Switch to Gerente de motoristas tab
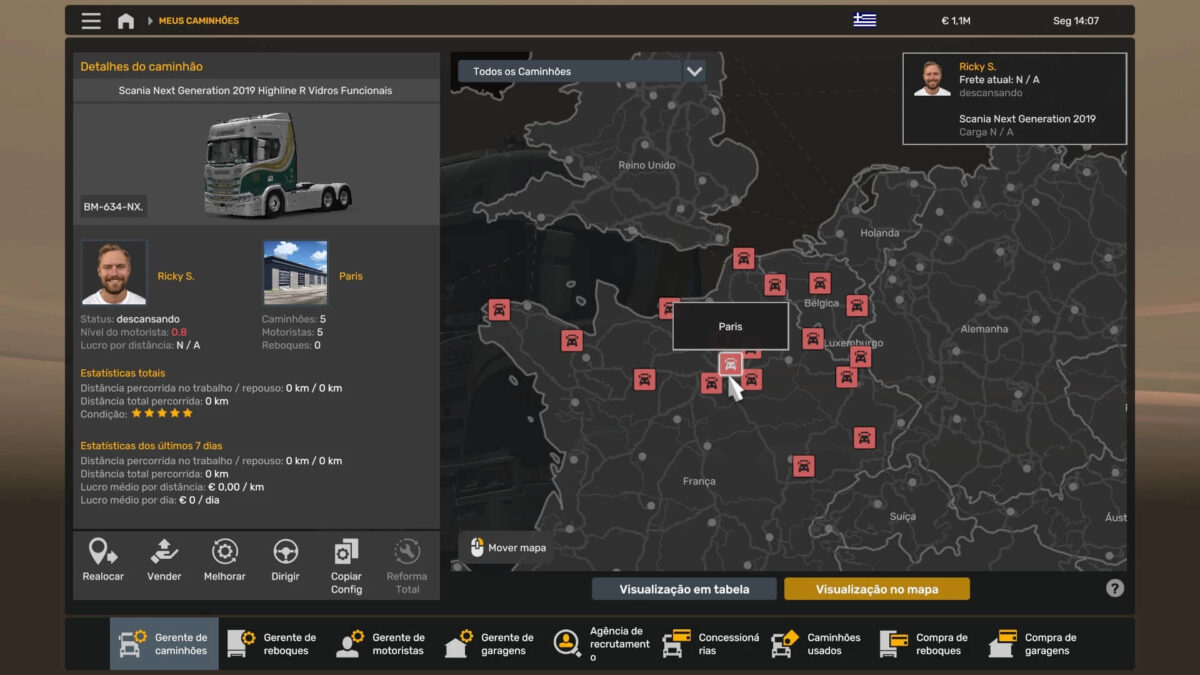 coord(381,644)
